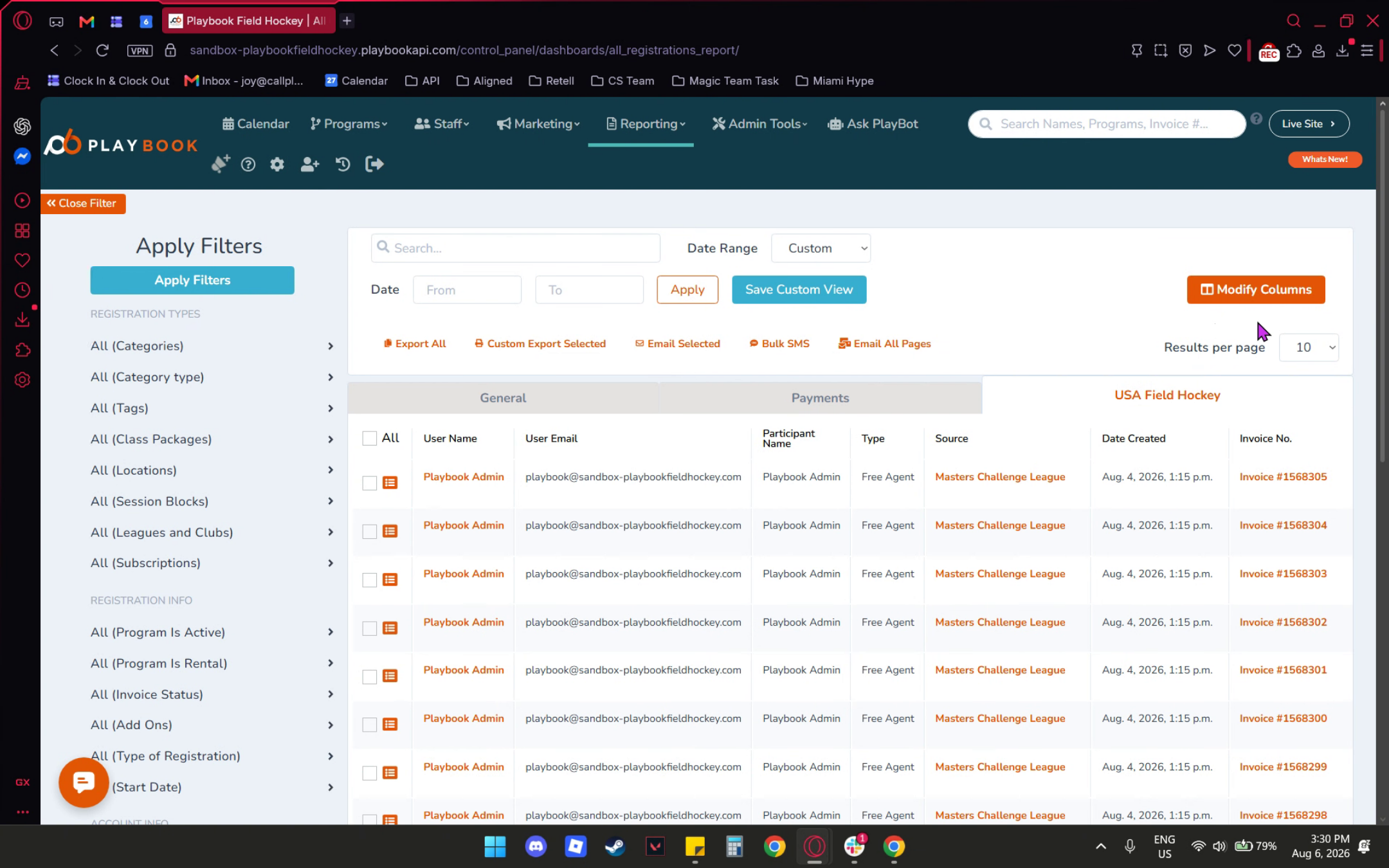Image resolution: width=1389 pixels, height=868 pixels.
Task: Open the Programs menu
Action: 349,123
